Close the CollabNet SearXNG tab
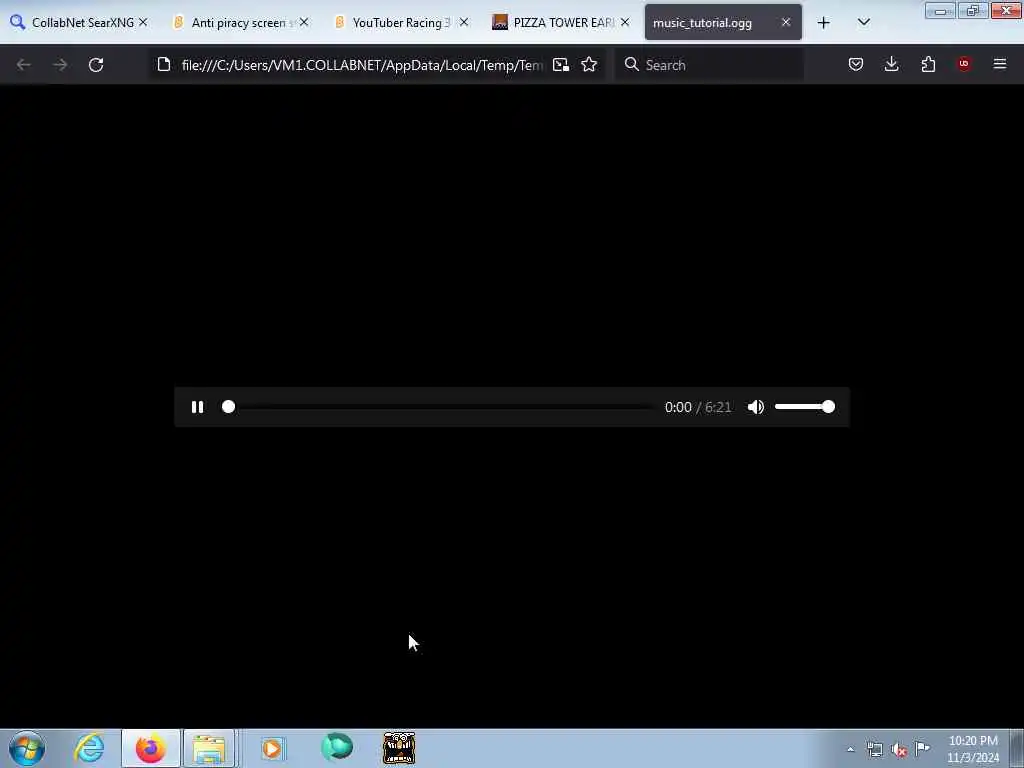This screenshot has height=768, width=1024. click(x=143, y=22)
